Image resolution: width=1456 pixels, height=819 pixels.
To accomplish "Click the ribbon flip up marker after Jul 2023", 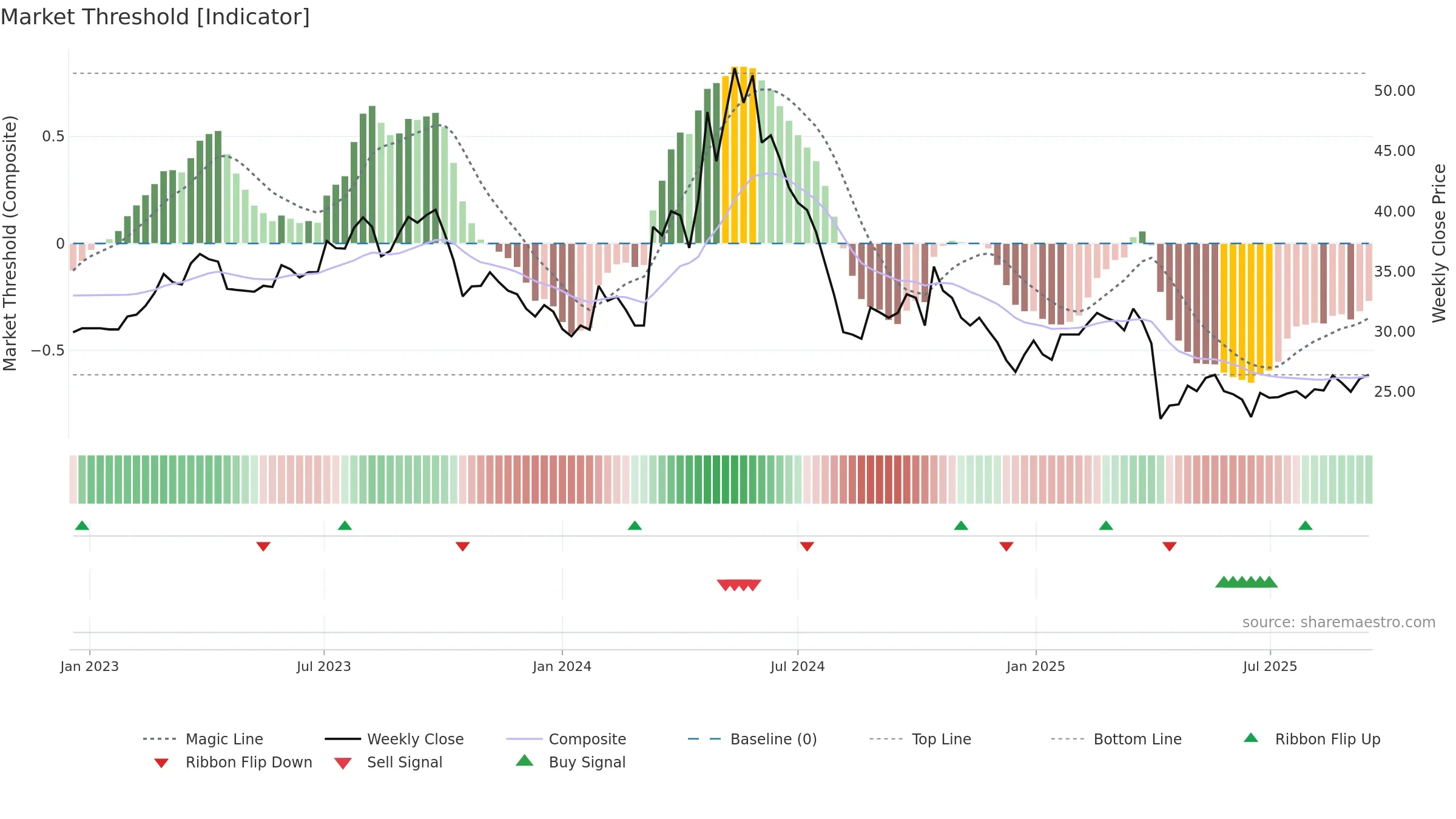I will click(x=345, y=525).
